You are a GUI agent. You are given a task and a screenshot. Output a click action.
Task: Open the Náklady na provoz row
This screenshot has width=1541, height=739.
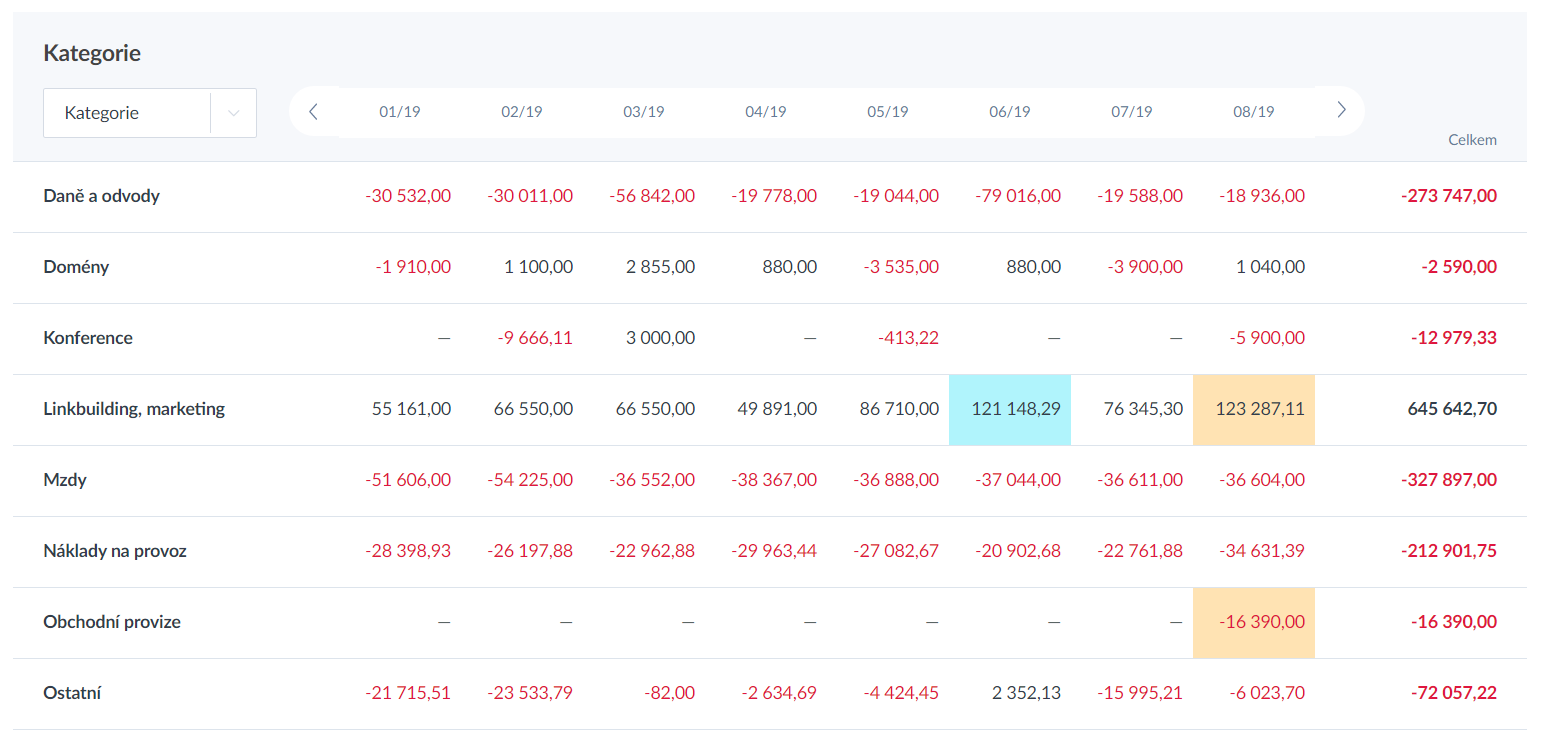[115, 551]
